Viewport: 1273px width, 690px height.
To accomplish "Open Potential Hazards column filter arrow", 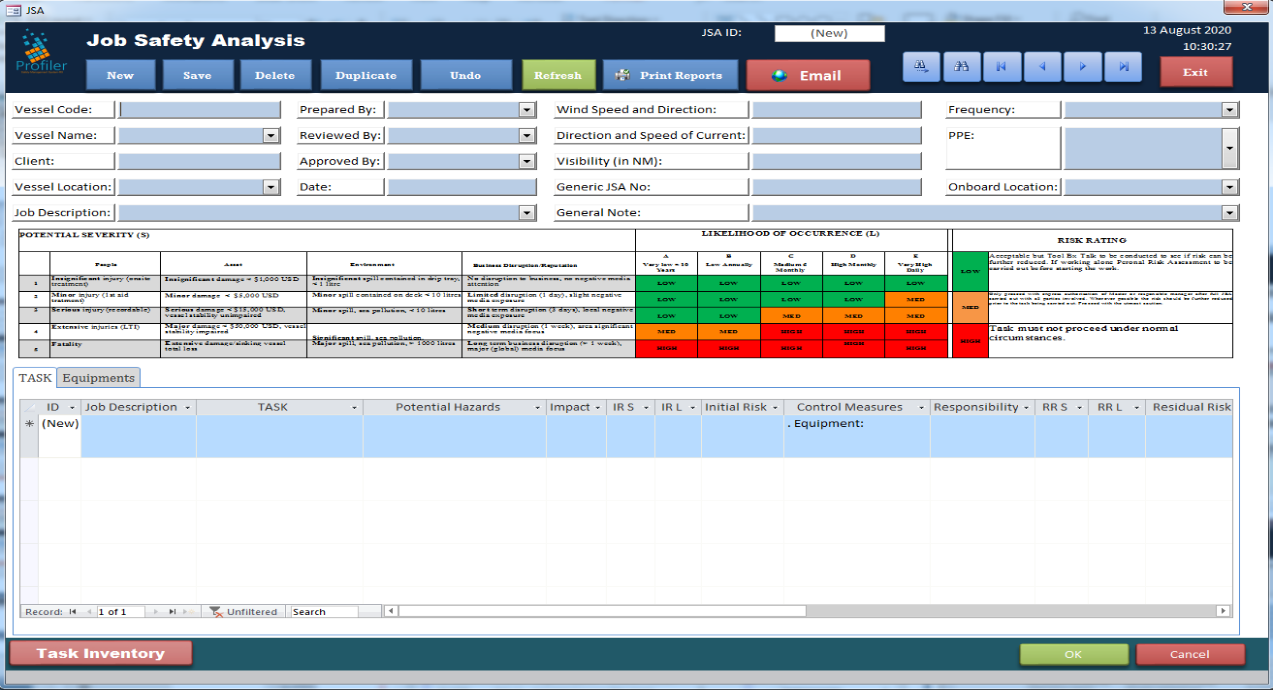I will point(538,408).
